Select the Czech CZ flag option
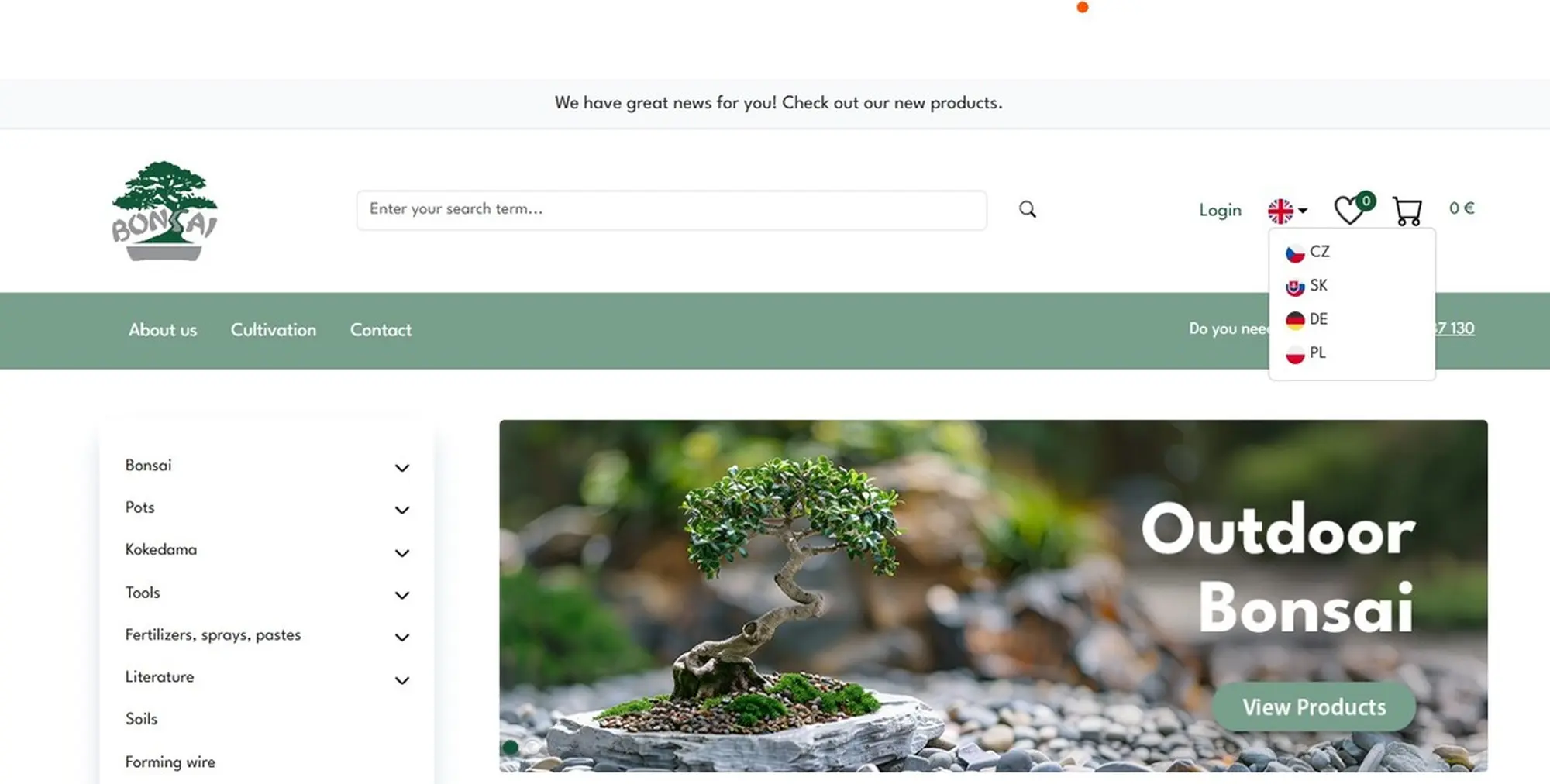 [1307, 253]
